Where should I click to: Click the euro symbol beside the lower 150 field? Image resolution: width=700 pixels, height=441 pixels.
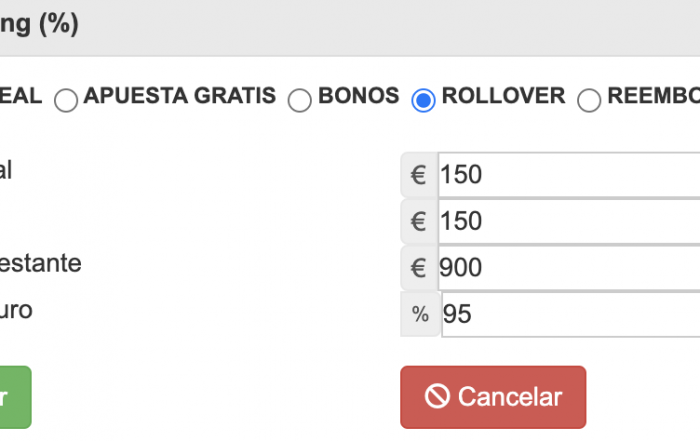419,221
